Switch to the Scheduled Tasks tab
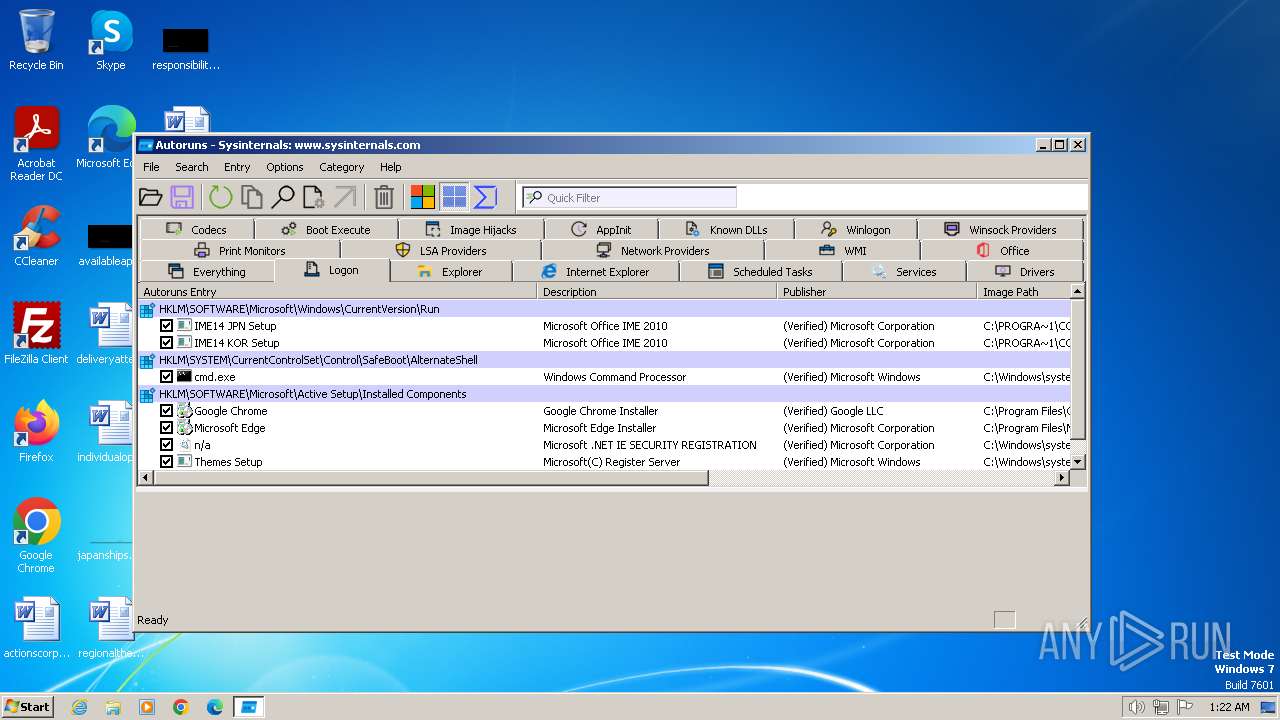The height and width of the screenshot is (720, 1280). tap(760, 271)
